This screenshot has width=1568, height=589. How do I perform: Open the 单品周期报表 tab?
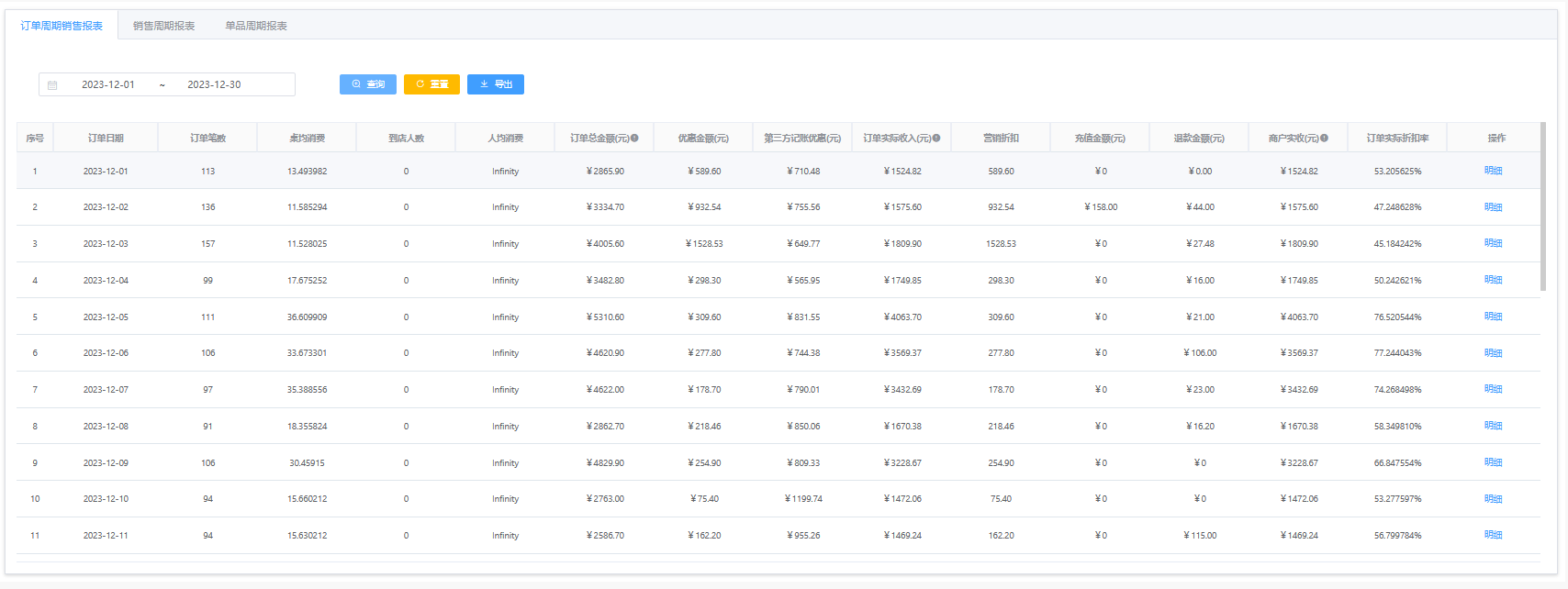coord(256,26)
